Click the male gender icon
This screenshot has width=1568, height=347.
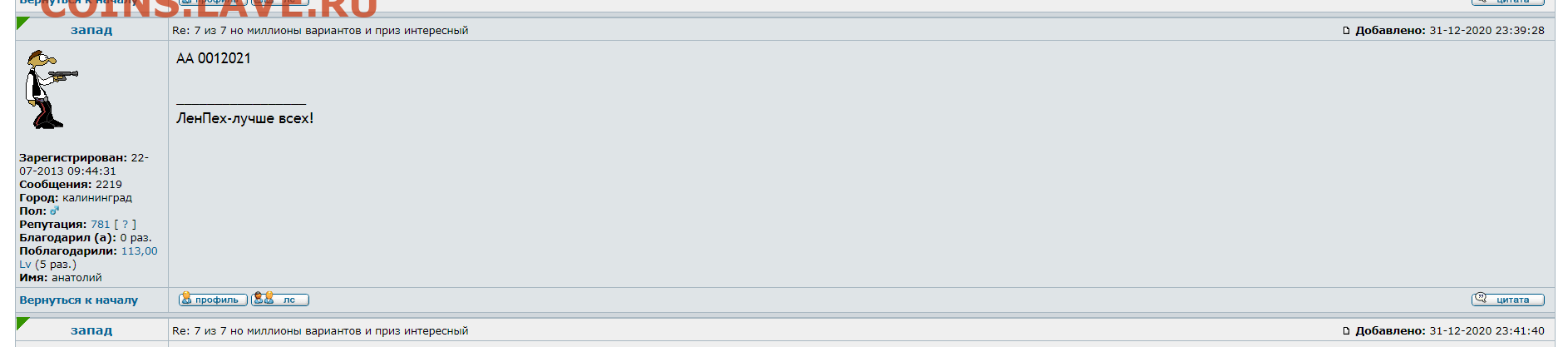[54, 211]
